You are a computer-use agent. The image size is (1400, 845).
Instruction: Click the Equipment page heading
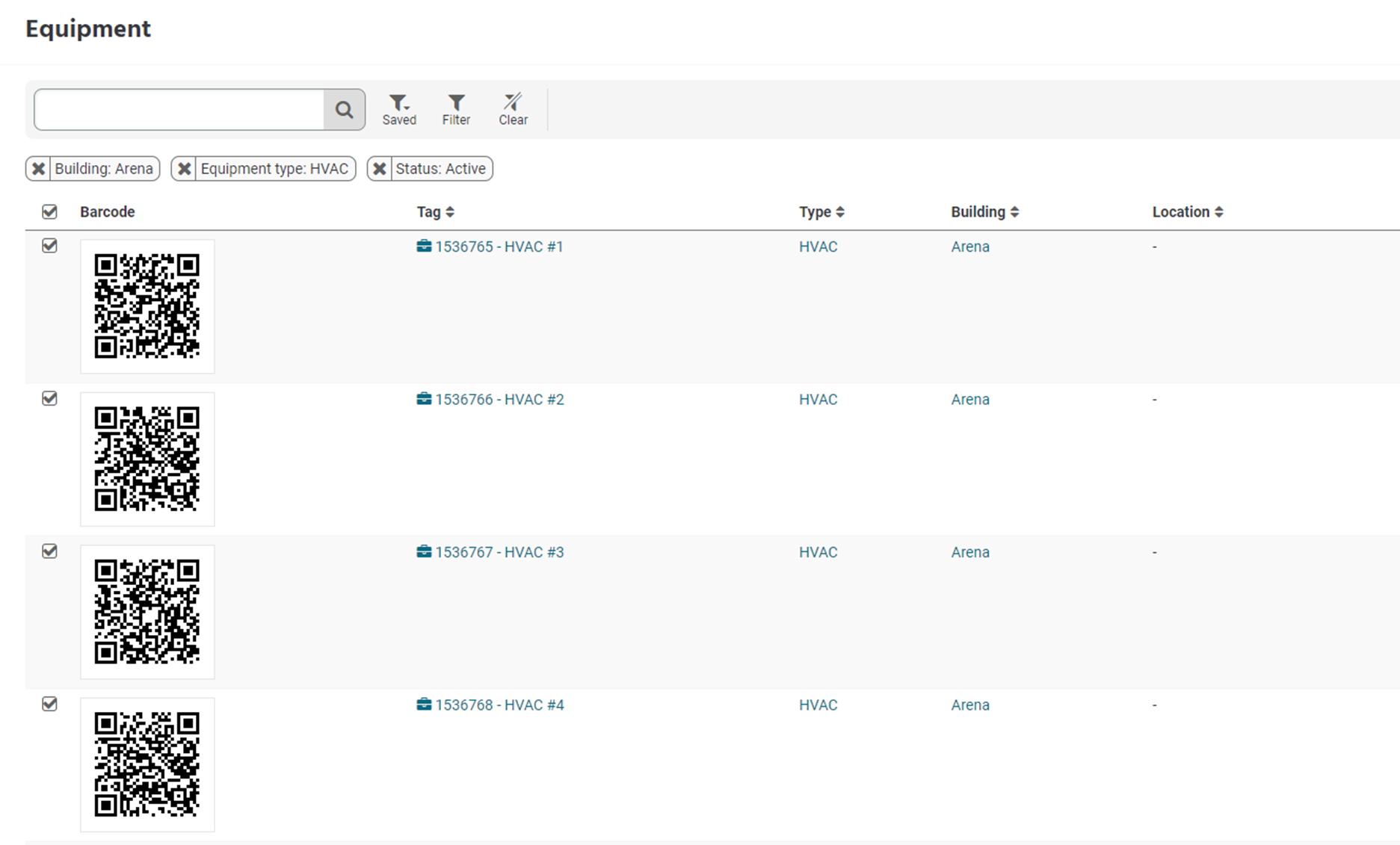coord(88,29)
